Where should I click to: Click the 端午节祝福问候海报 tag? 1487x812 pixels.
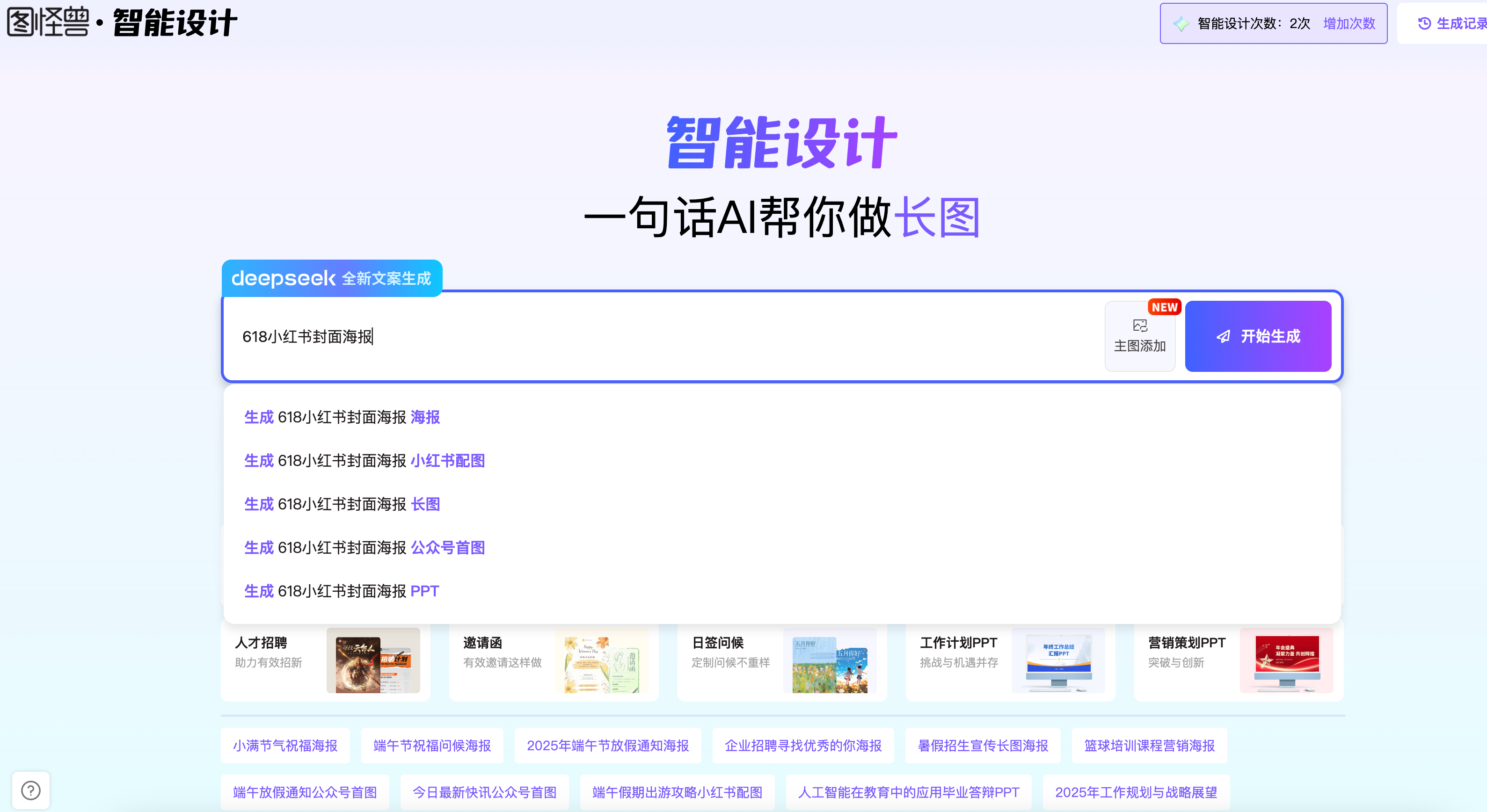[x=432, y=746]
